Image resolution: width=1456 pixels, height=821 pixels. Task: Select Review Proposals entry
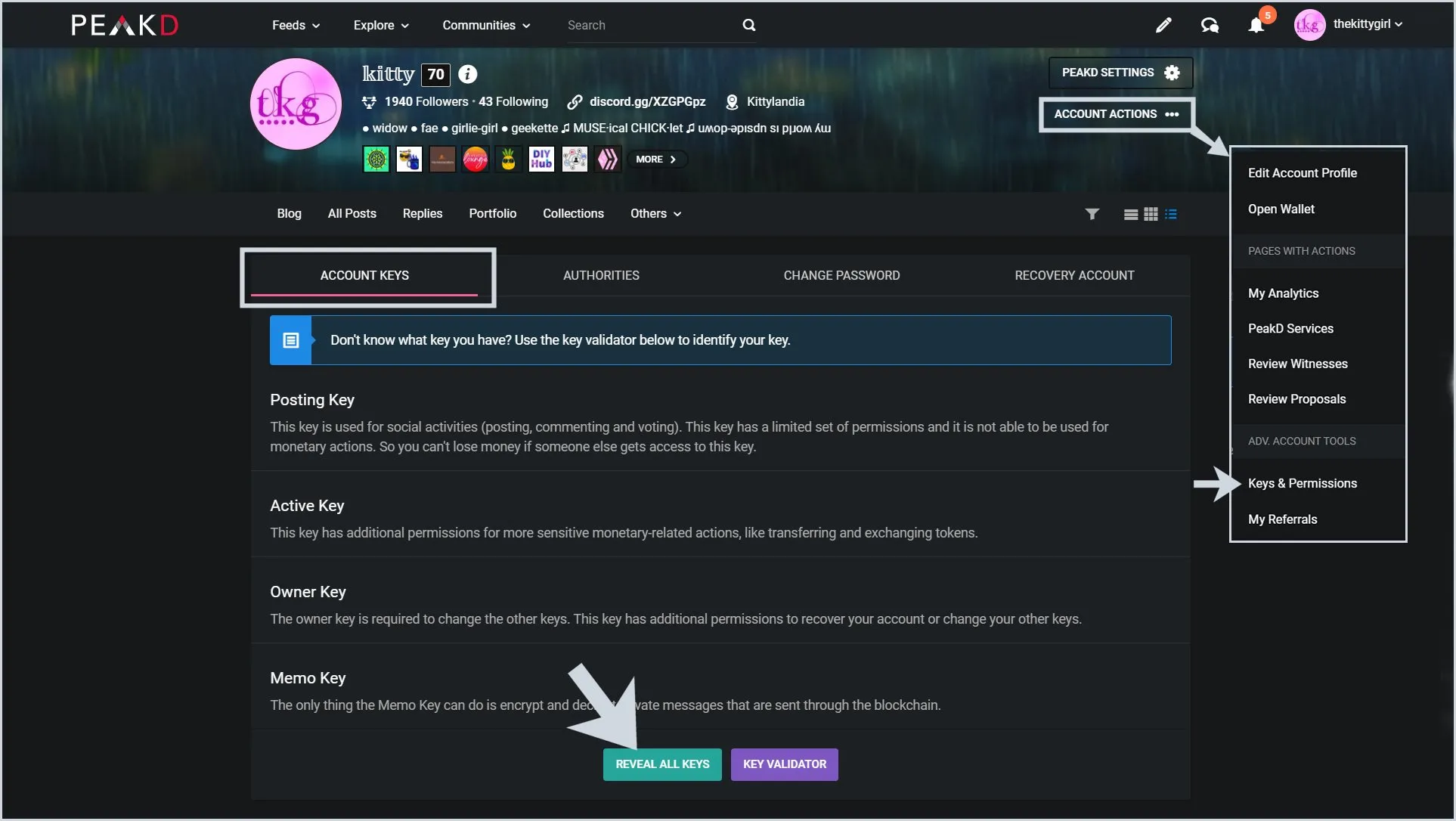(1296, 399)
